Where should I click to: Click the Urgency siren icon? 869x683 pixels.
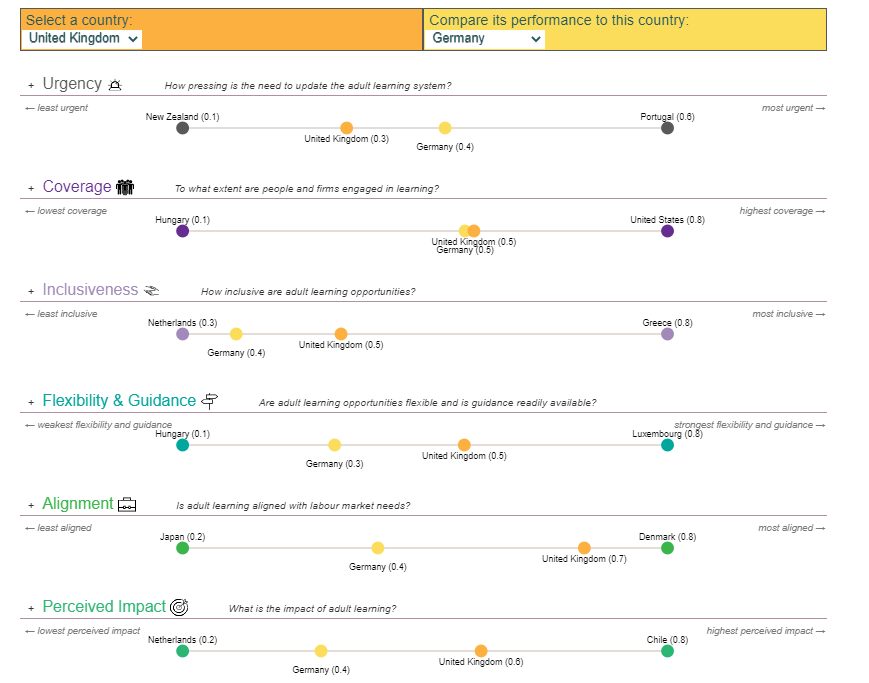[116, 85]
